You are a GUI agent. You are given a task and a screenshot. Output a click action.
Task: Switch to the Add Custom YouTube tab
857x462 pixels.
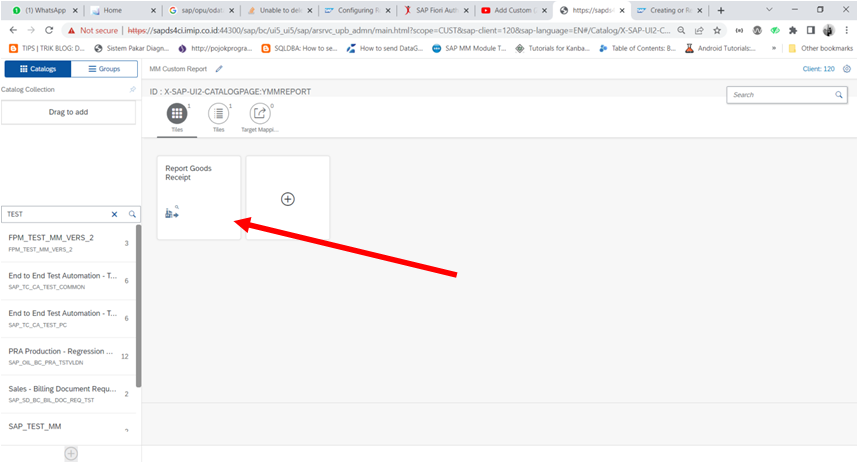[514, 10]
